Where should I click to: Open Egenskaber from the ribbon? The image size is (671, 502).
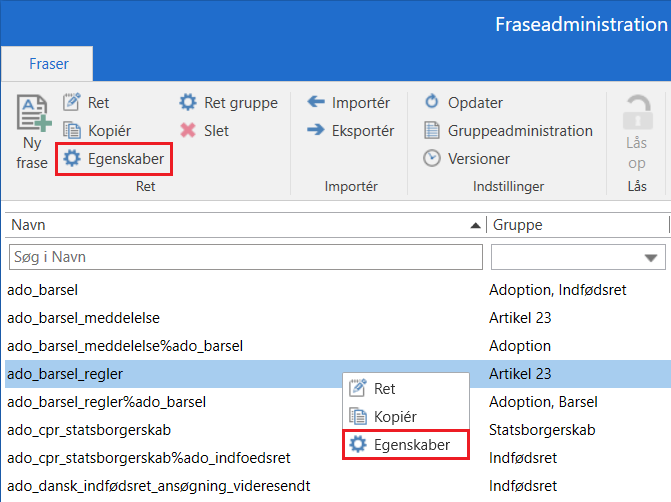[x=114, y=159]
